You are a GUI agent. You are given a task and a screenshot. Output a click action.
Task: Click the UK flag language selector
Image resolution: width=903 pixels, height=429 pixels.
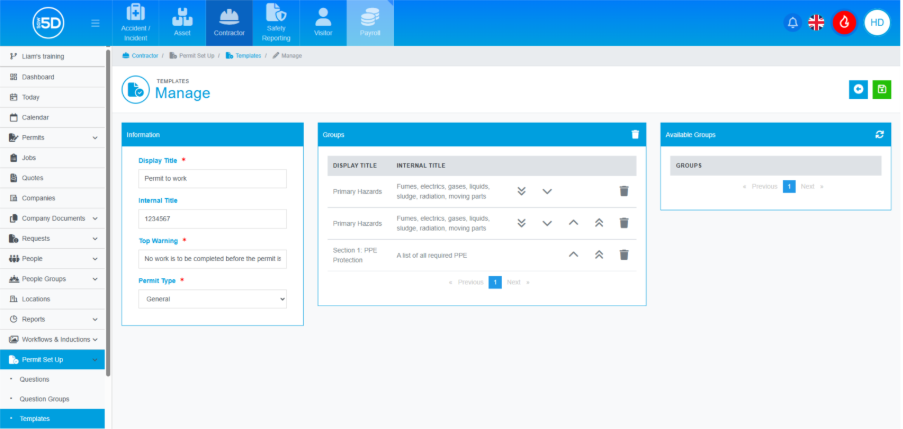coord(817,23)
